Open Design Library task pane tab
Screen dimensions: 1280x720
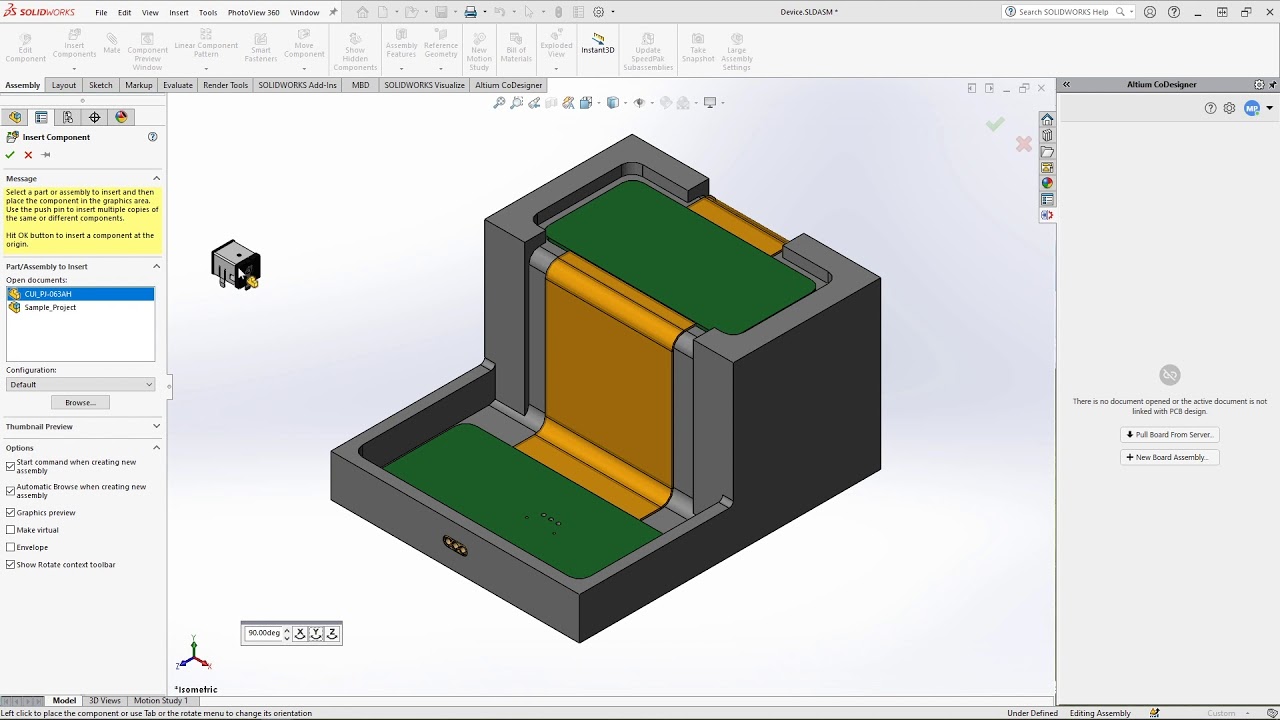1047,135
